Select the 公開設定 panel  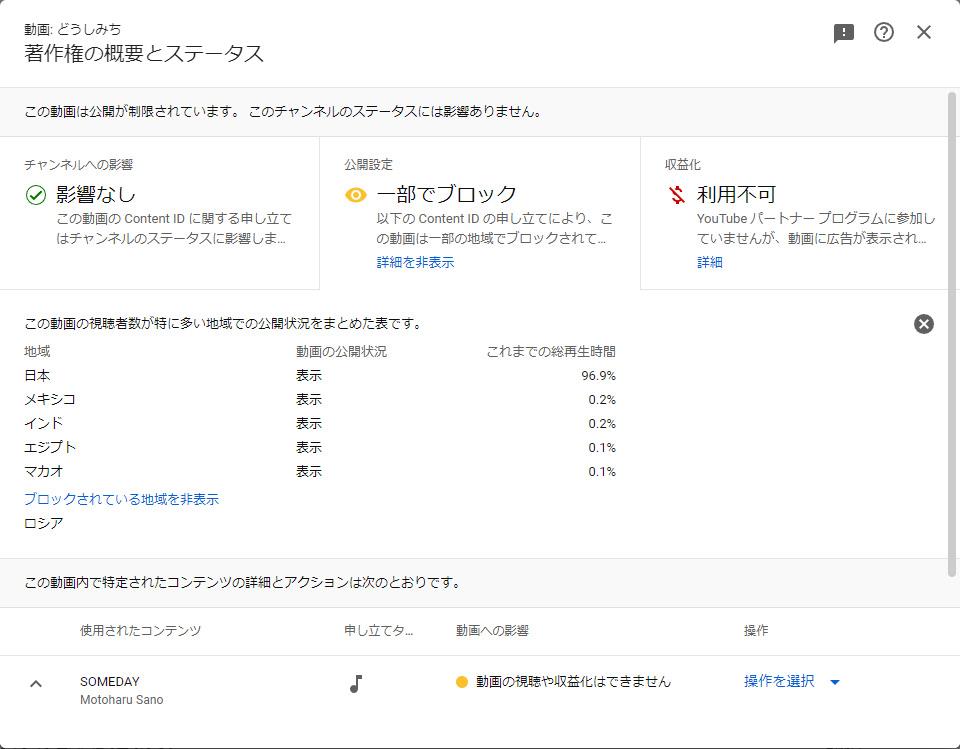tap(480, 213)
